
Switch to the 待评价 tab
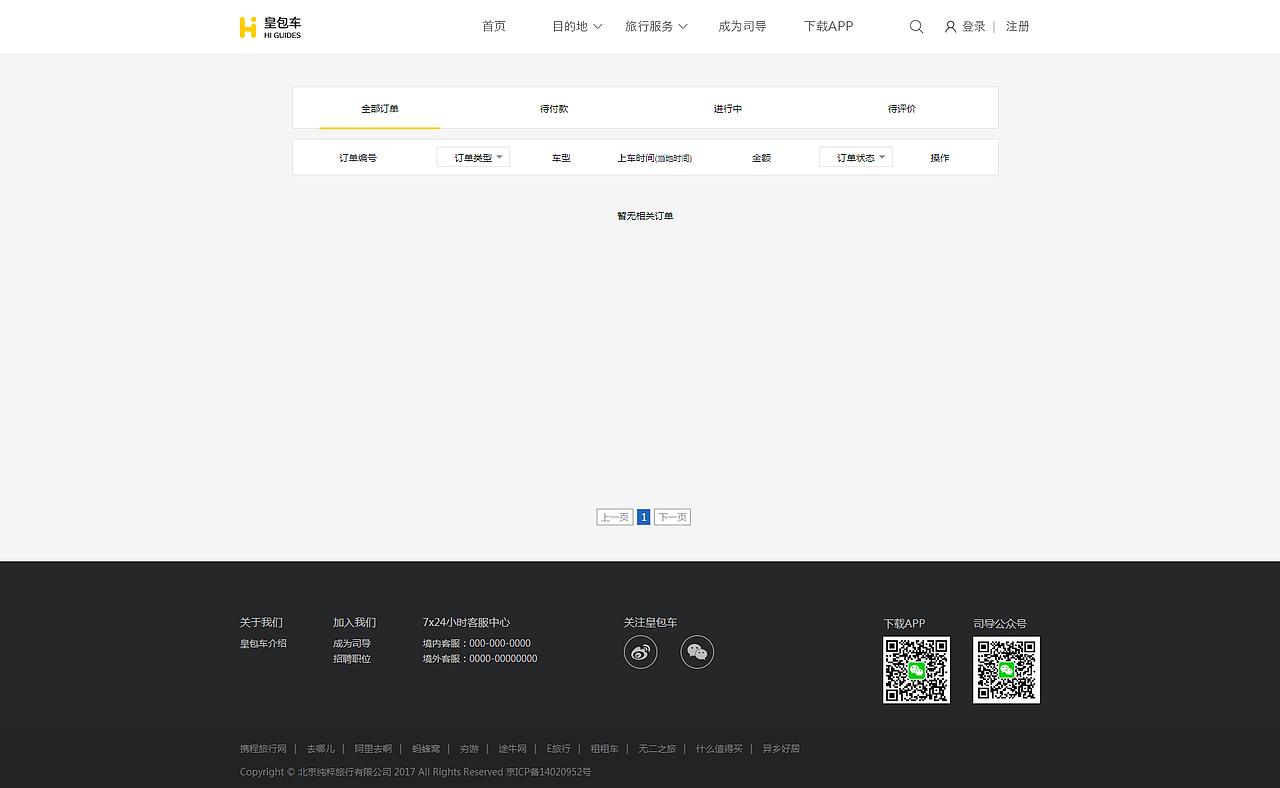coord(901,108)
